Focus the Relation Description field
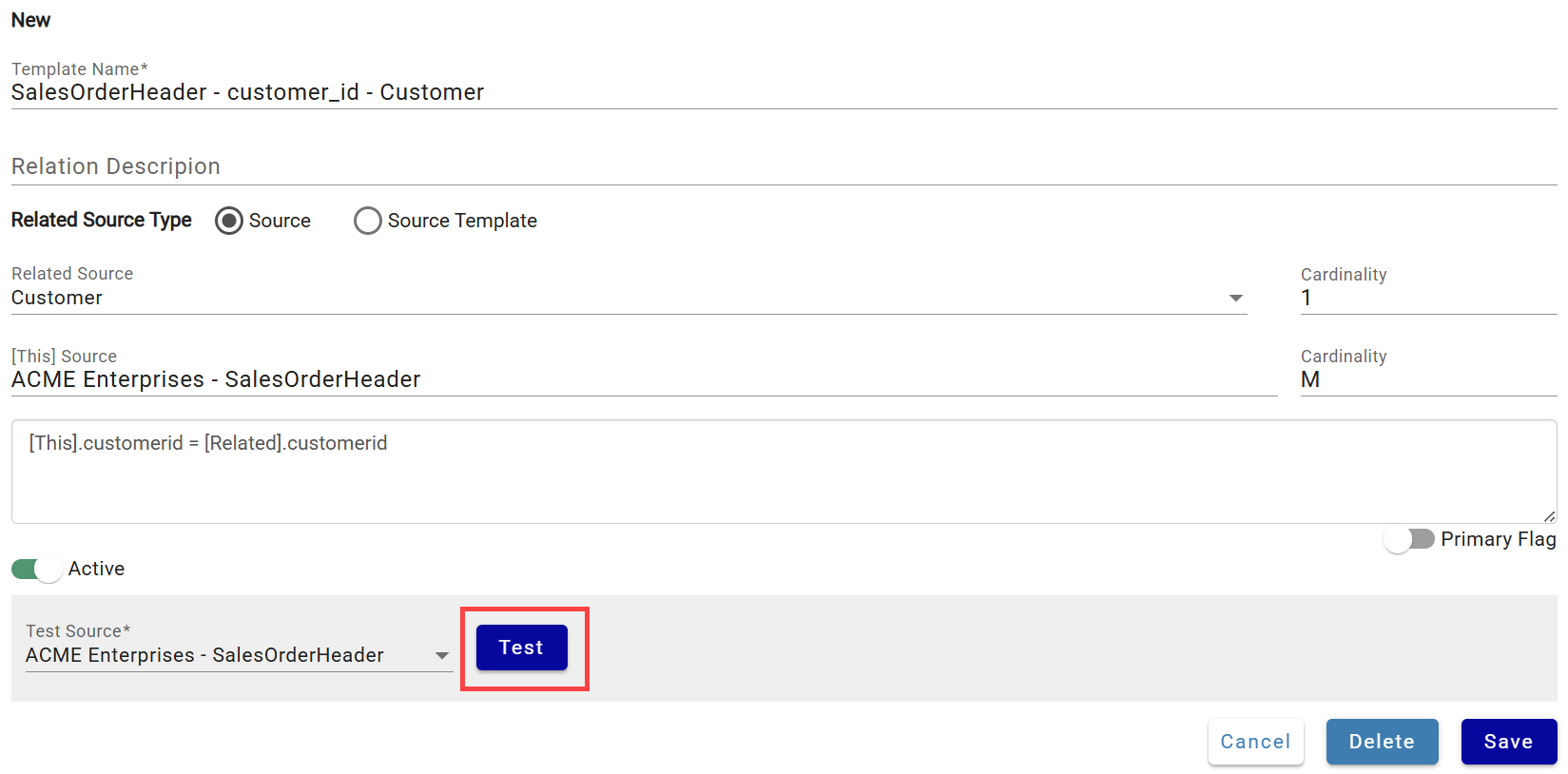1568x774 pixels. [784, 166]
